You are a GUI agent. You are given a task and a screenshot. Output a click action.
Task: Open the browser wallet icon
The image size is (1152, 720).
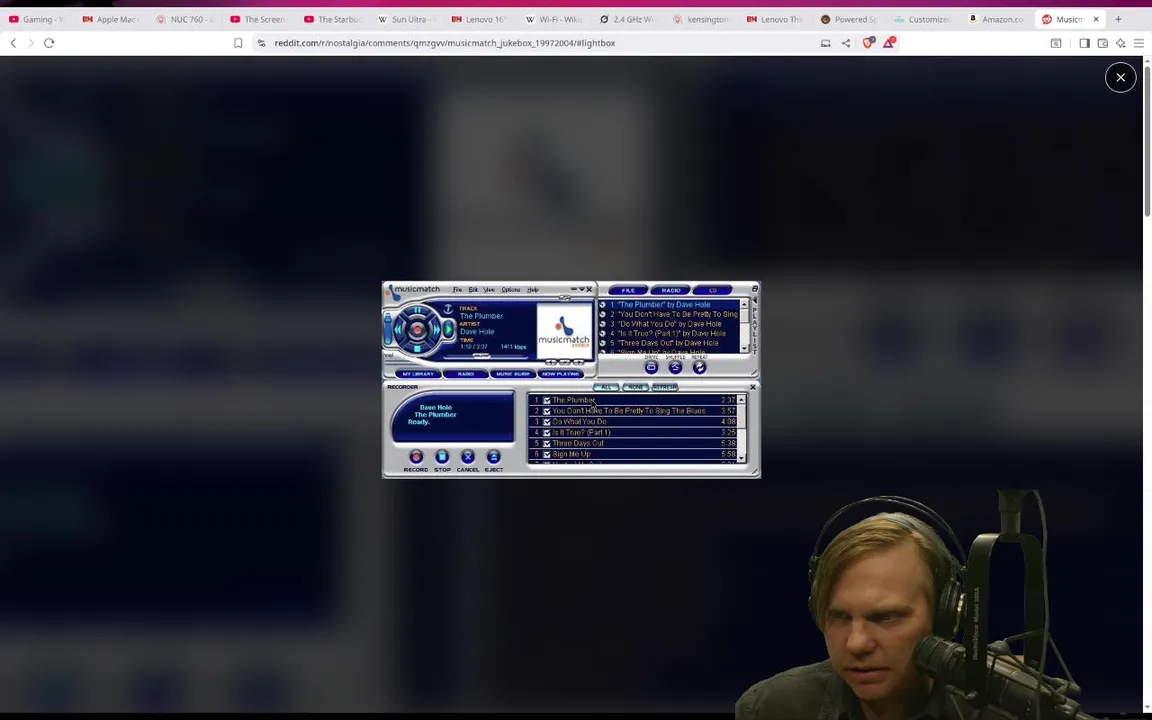tap(1103, 43)
